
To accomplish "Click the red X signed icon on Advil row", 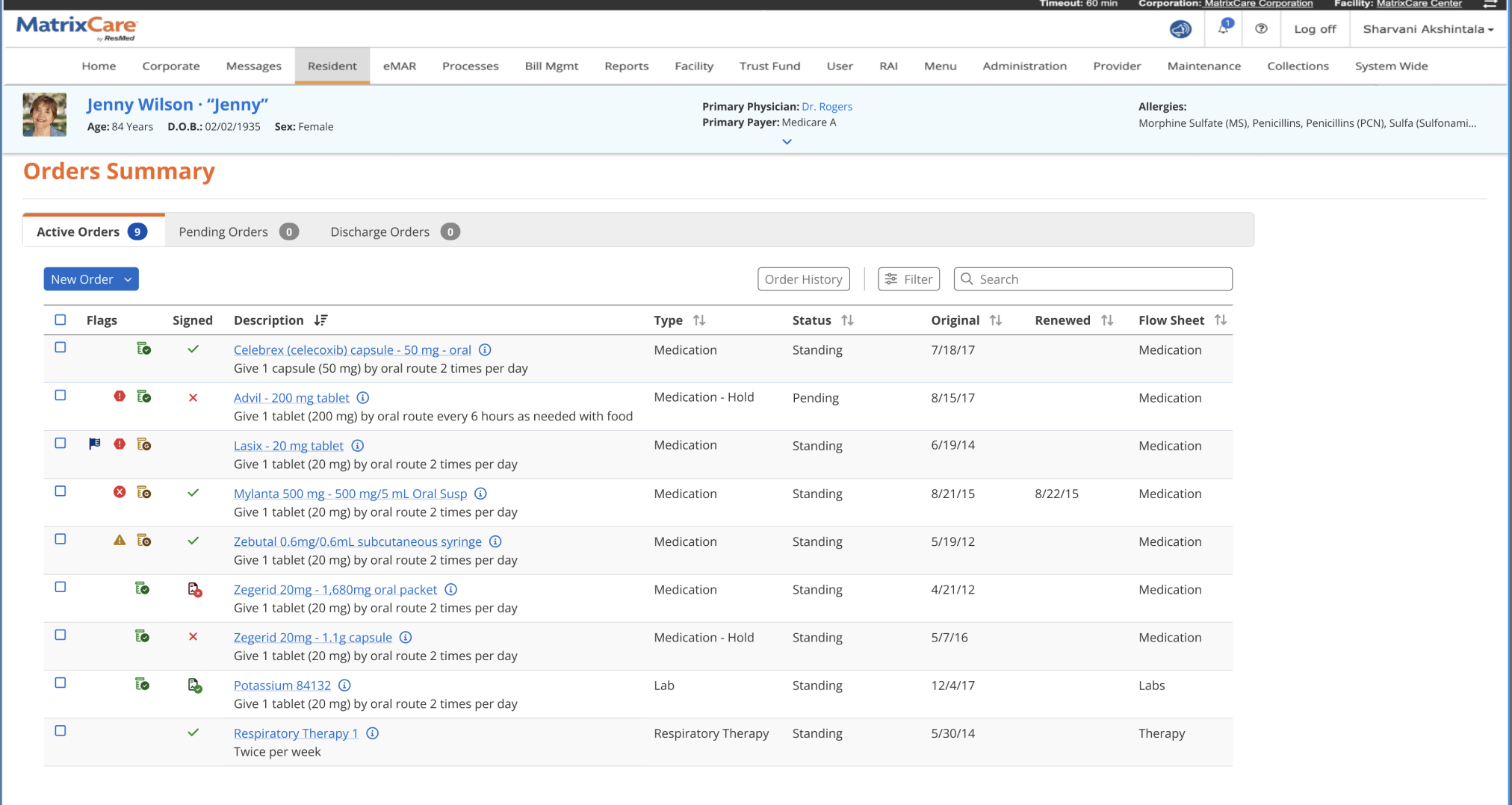I will (x=193, y=397).
